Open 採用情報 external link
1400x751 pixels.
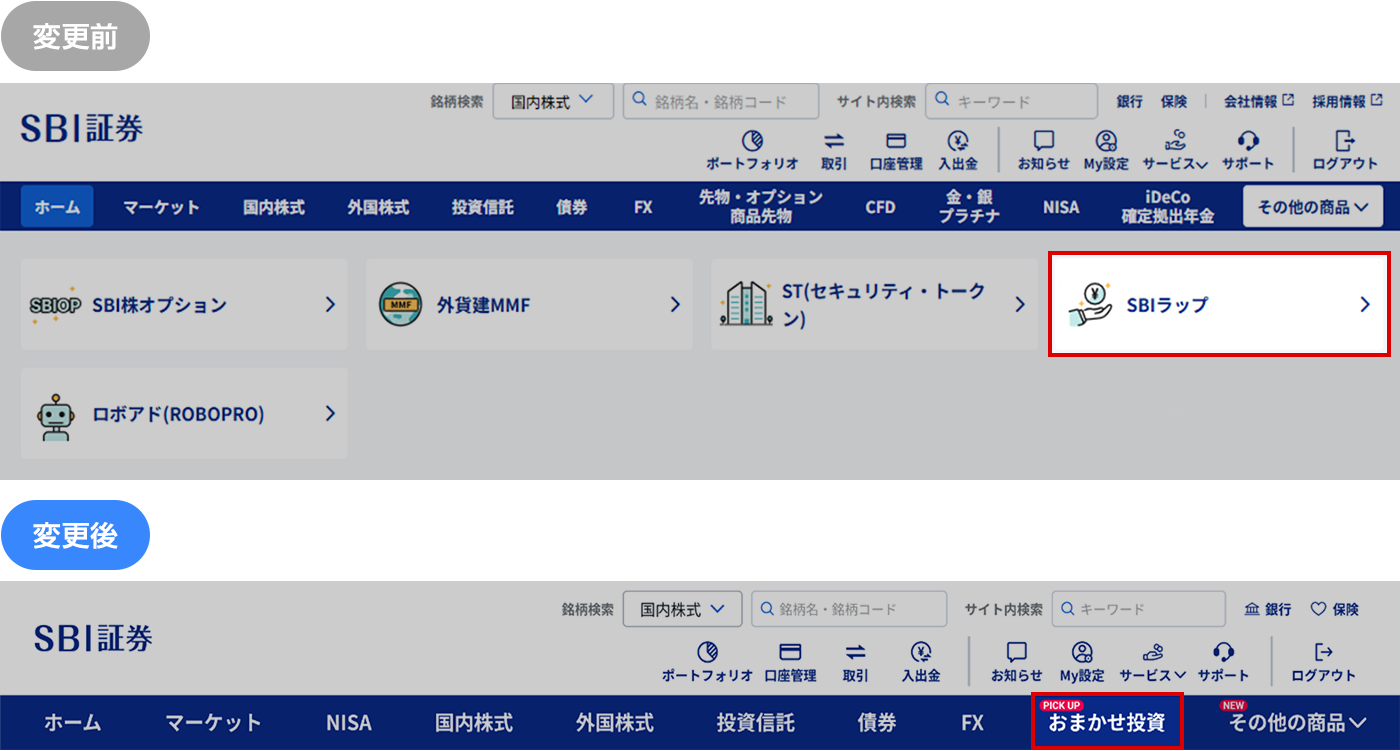(1348, 101)
